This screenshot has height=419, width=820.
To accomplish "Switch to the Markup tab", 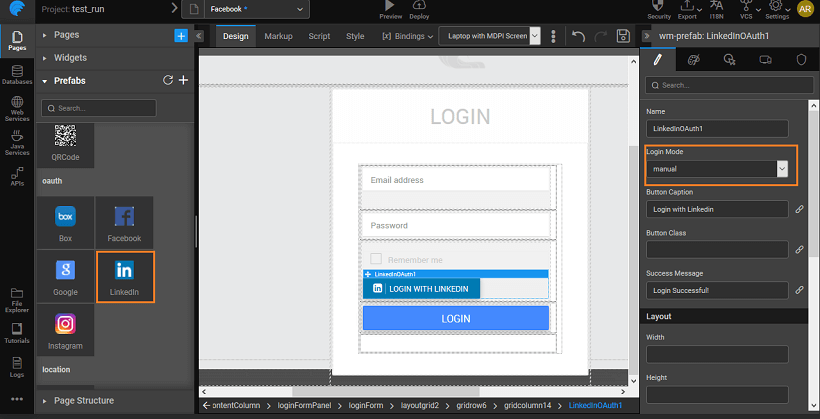I will pyautogui.click(x=278, y=36).
